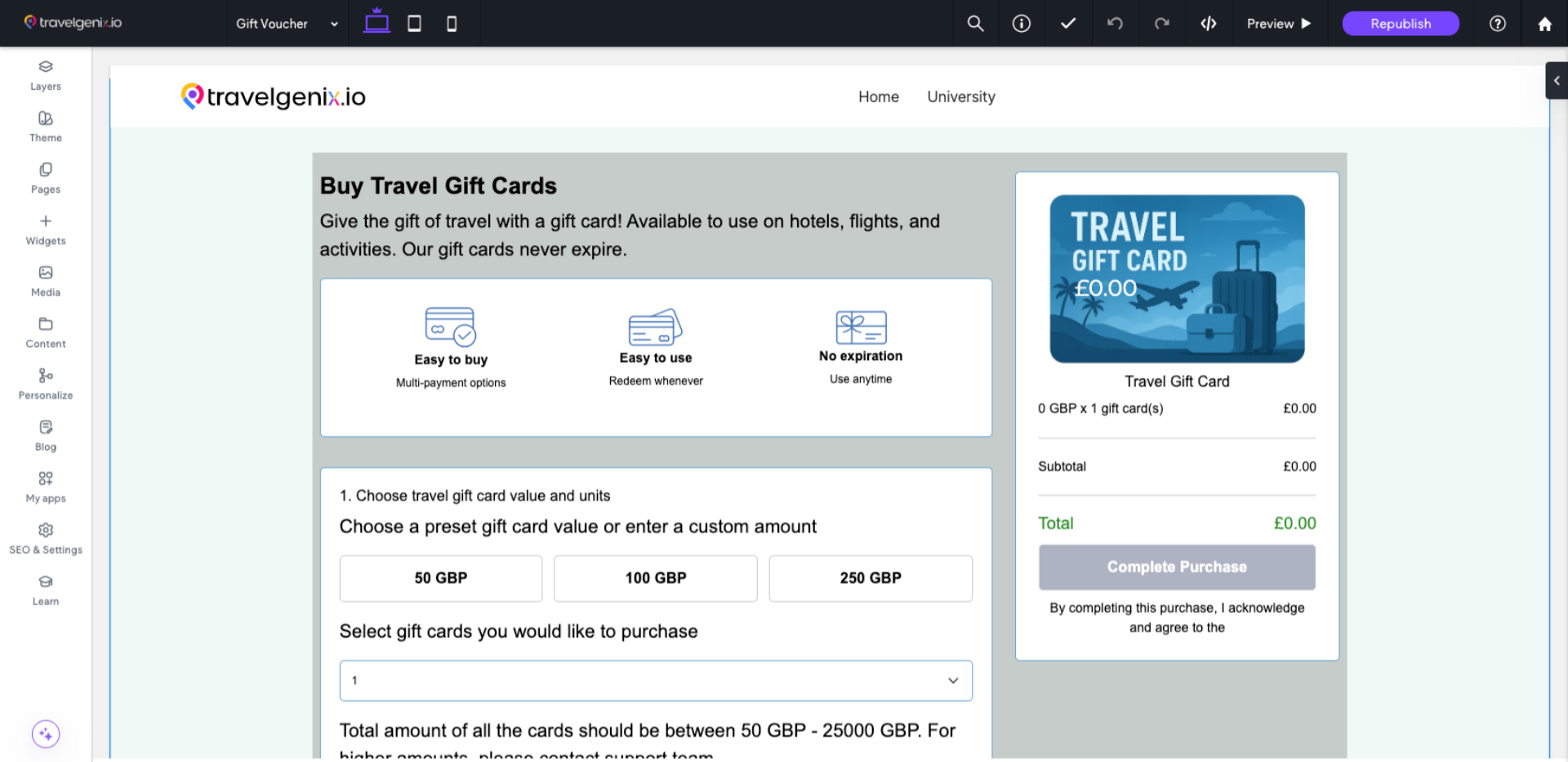The width and height of the screenshot is (1568, 762).
Task: Switch to mobile preview mode
Action: pyautogui.click(x=452, y=24)
